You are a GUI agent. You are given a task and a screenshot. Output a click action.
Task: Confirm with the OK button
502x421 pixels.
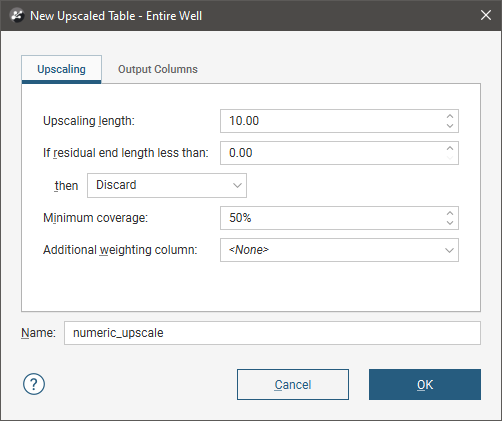click(425, 384)
